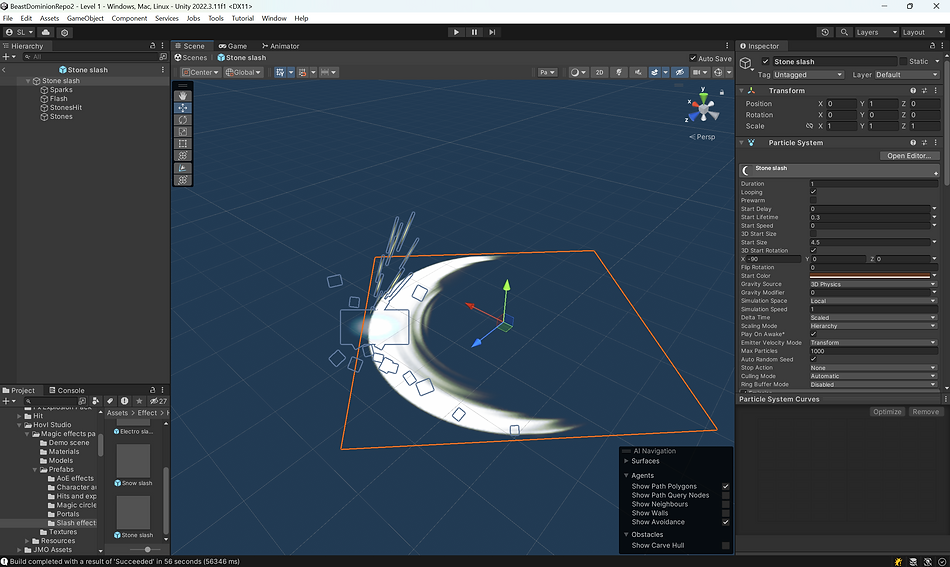Viewport: 950px width, 567px height.
Task: Toggle 2D scene view mode
Action: coord(599,72)
